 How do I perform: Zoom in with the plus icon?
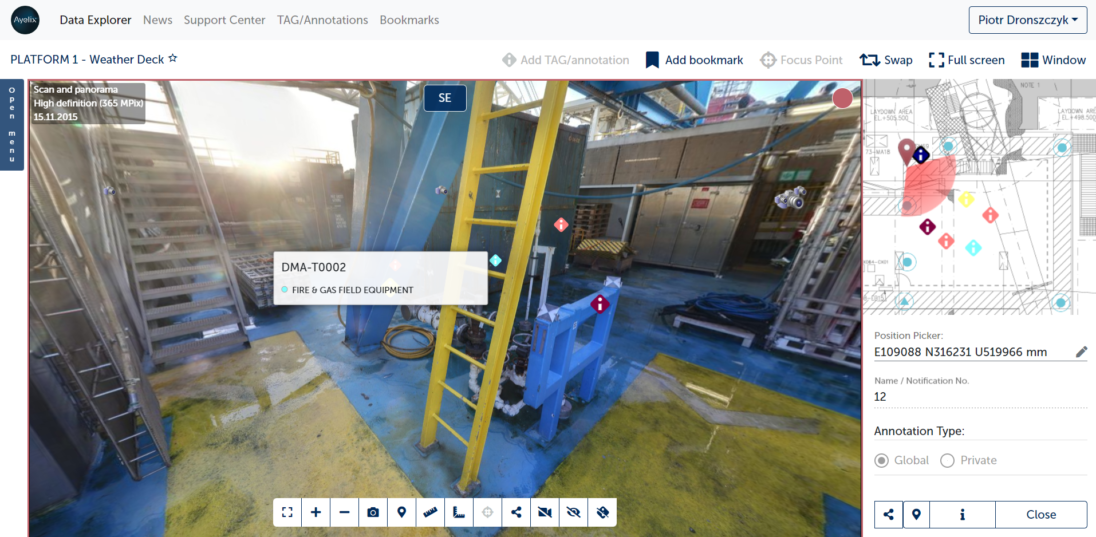click(315, 512)
